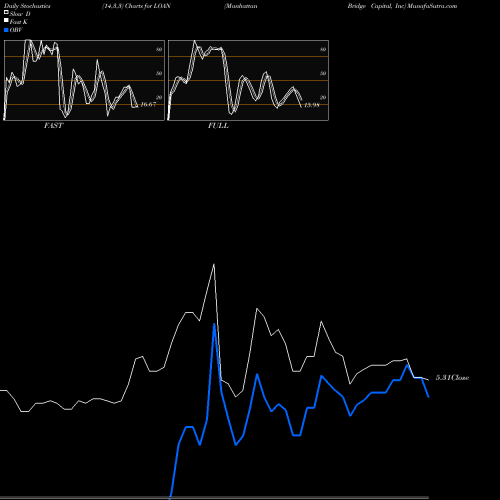Select the 'Daily Stochastics' title text
Screen dimensions: 500x500
[27, 6]
